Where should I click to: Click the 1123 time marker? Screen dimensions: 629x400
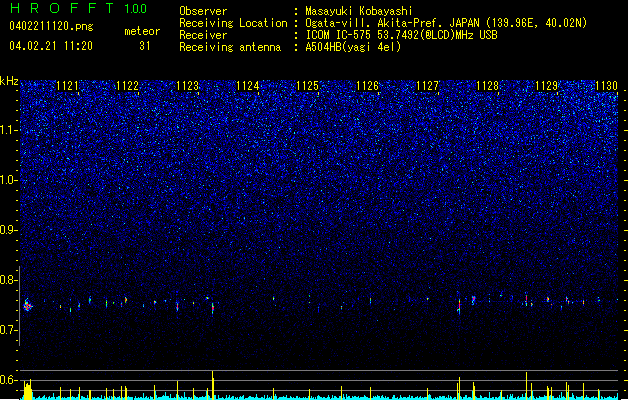187,86
